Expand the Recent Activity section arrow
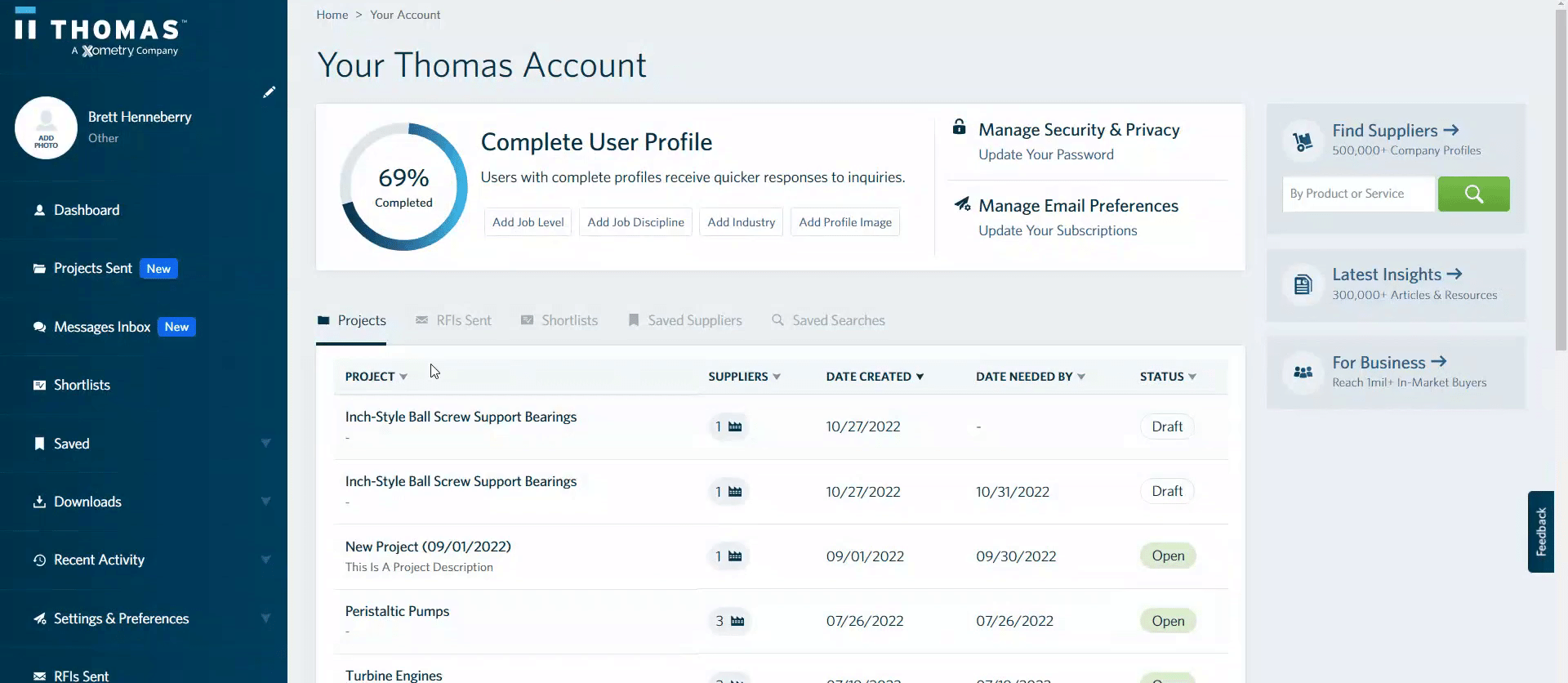This screenshot has height=683, width=1568. pyautogui.click(x=265, y=560)
